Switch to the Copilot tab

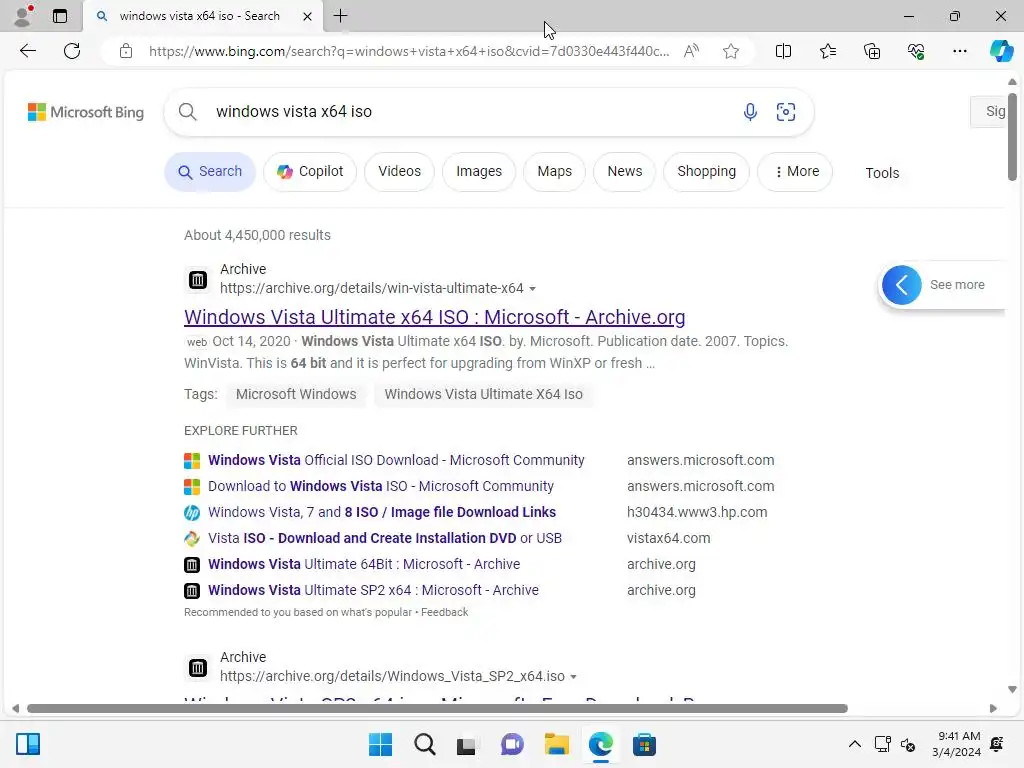(310, 172)
